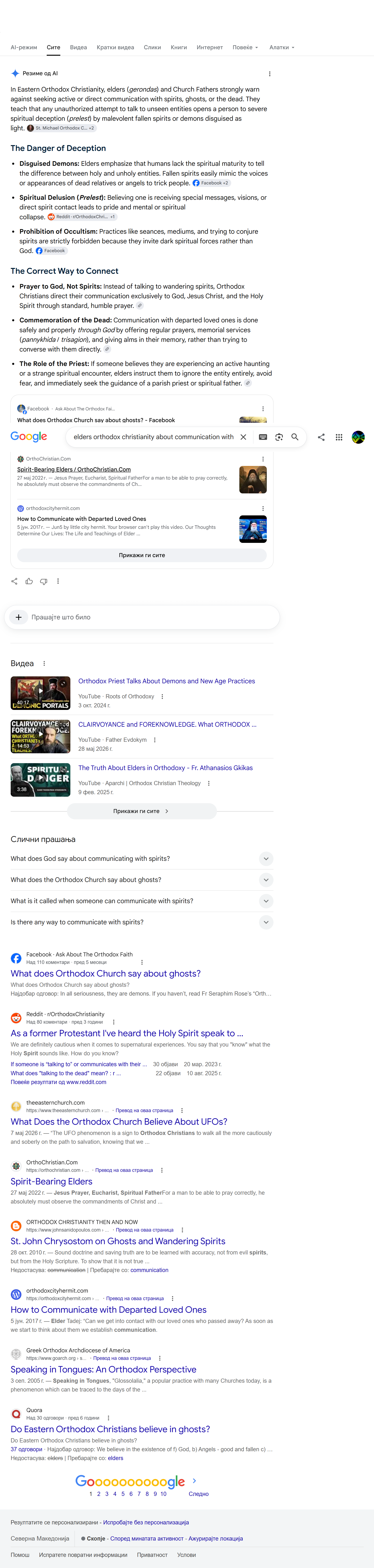Click the share icon beside the search bar
Viewport: 374px width, 1568px height.
(x=321, y=437)
